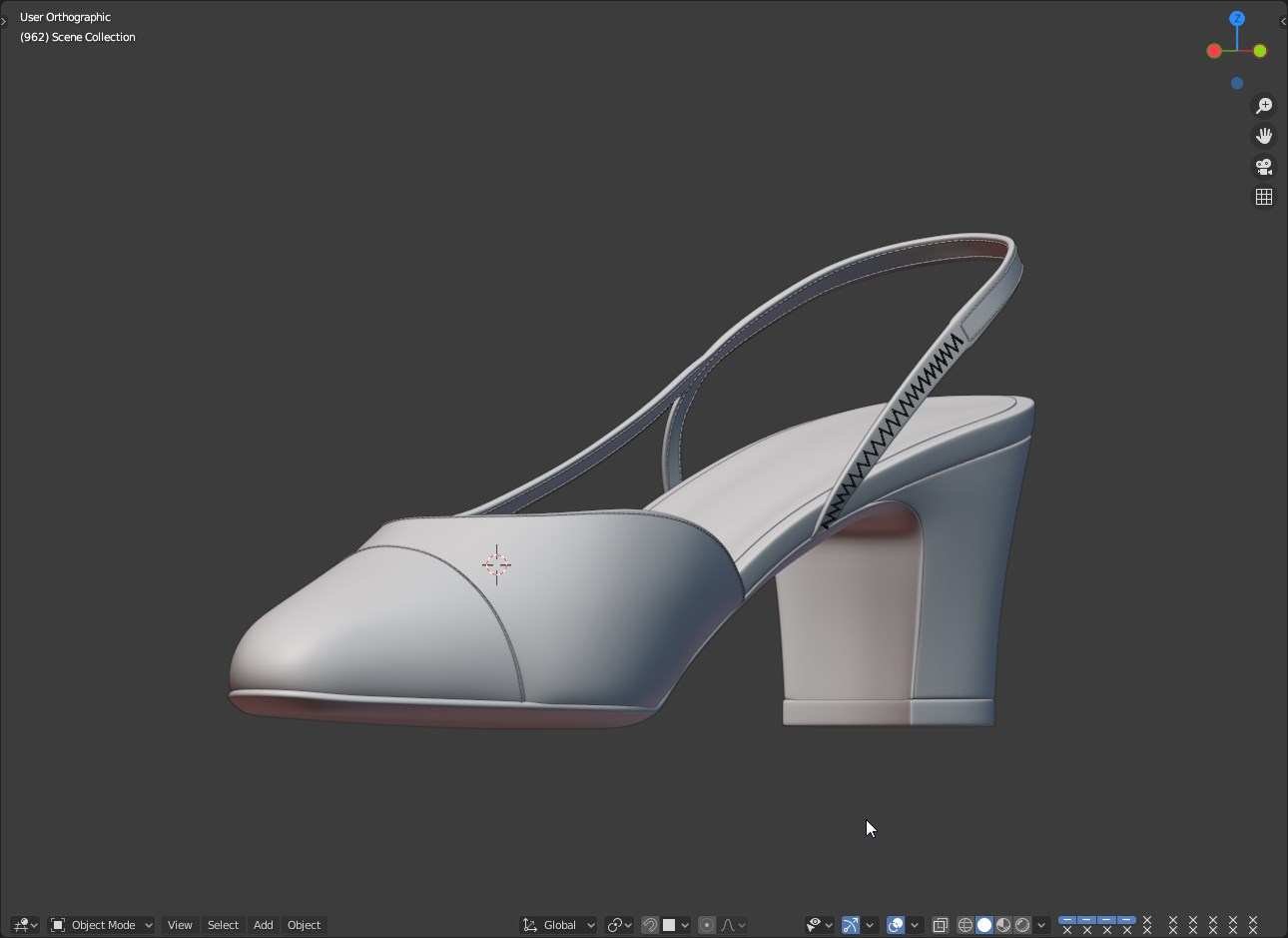Screen dimensions: 1288x938
Task: Open the Global transform orientation dropdown
Action: [559, 925]
